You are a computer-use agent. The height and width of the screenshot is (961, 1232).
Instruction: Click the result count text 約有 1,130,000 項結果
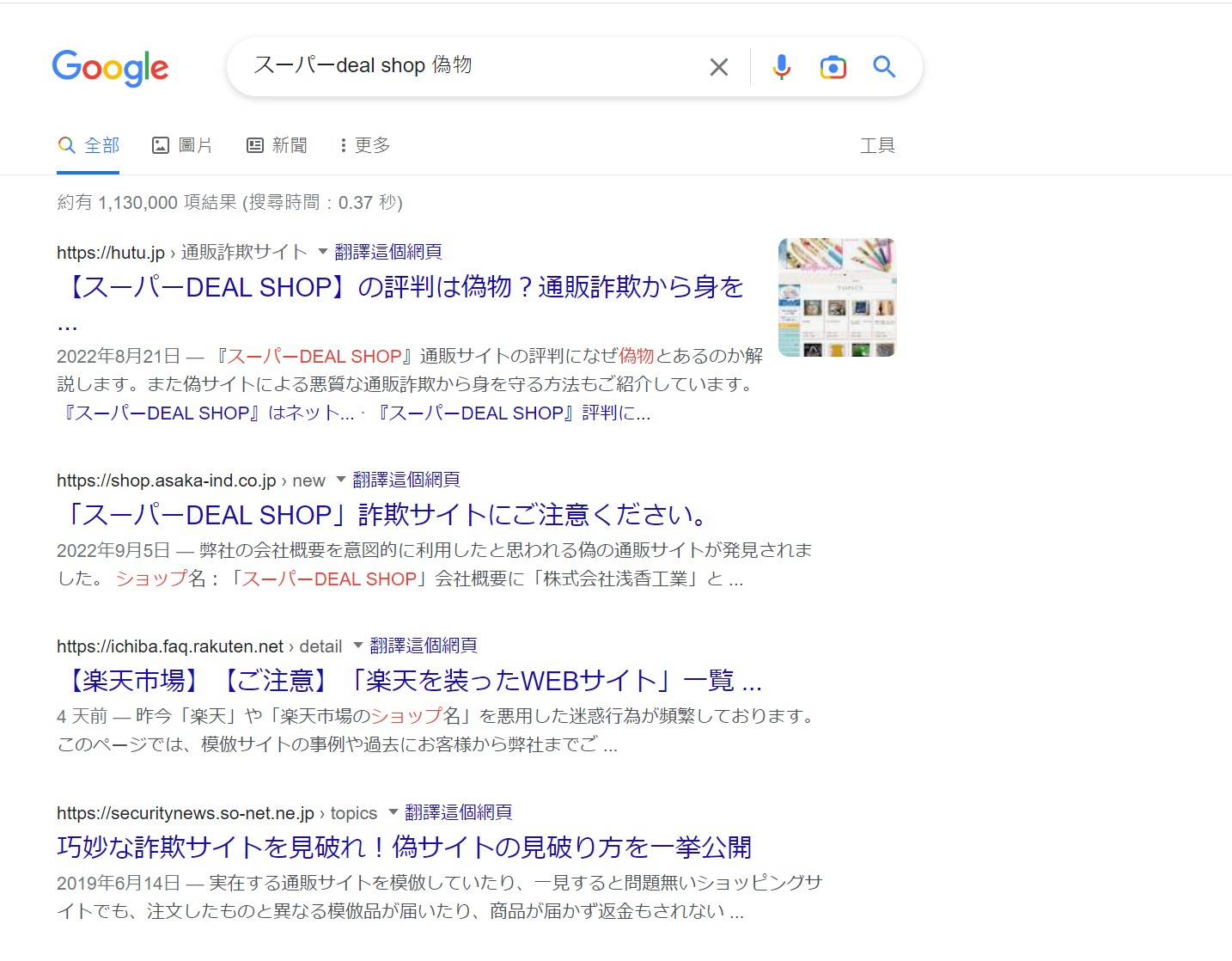click(x=147, y=203)
